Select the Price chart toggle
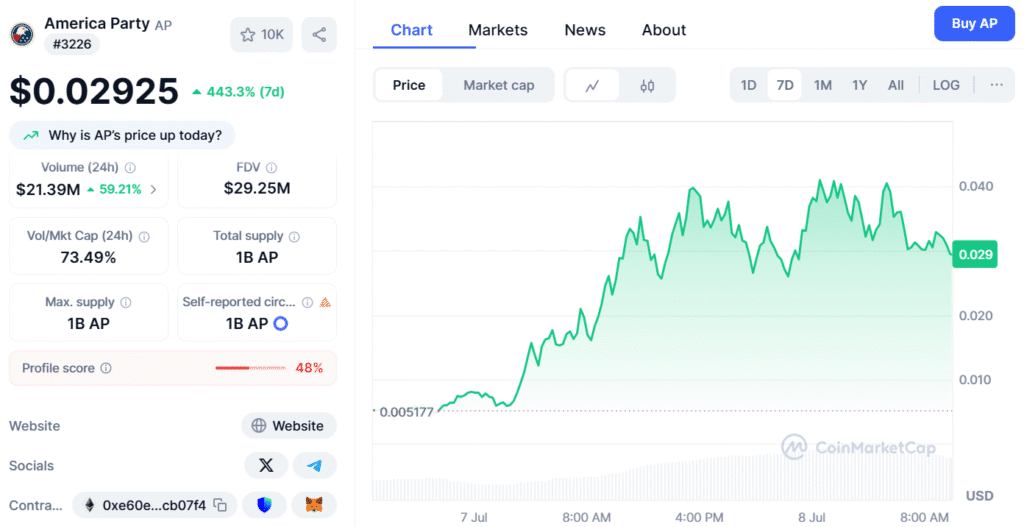Image resolution: width=1024 pixels, height=527 pixels. 409,86
